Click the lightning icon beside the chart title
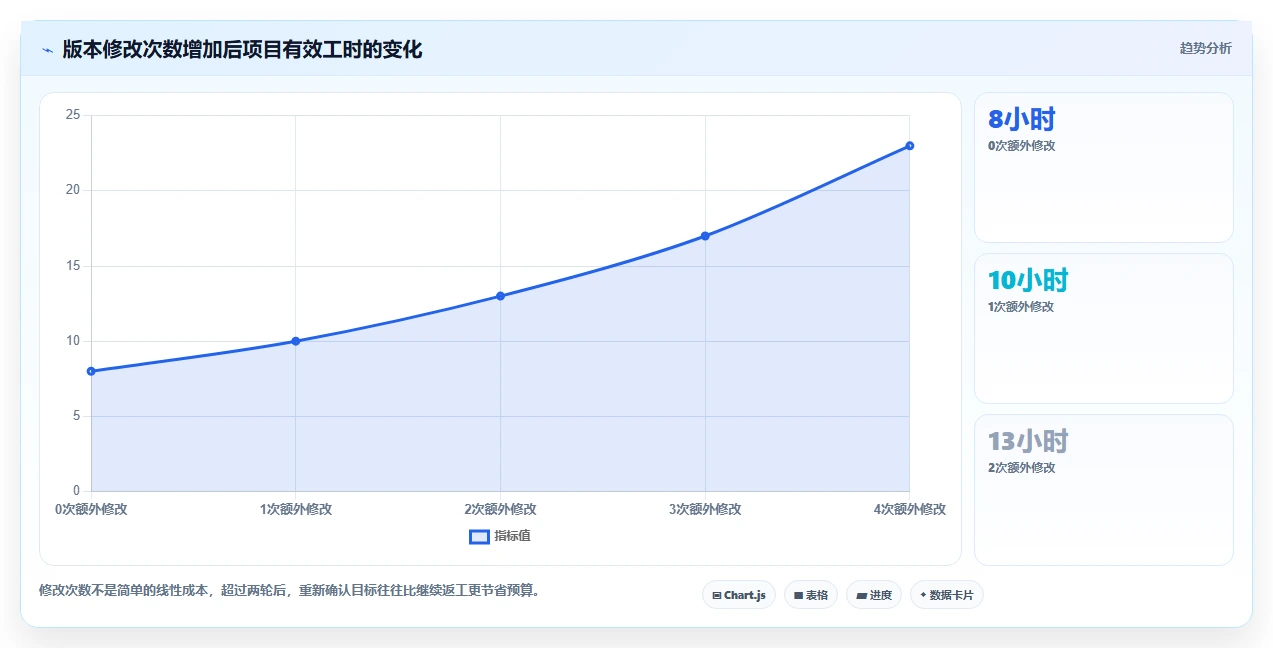 [x=47, y=49]
